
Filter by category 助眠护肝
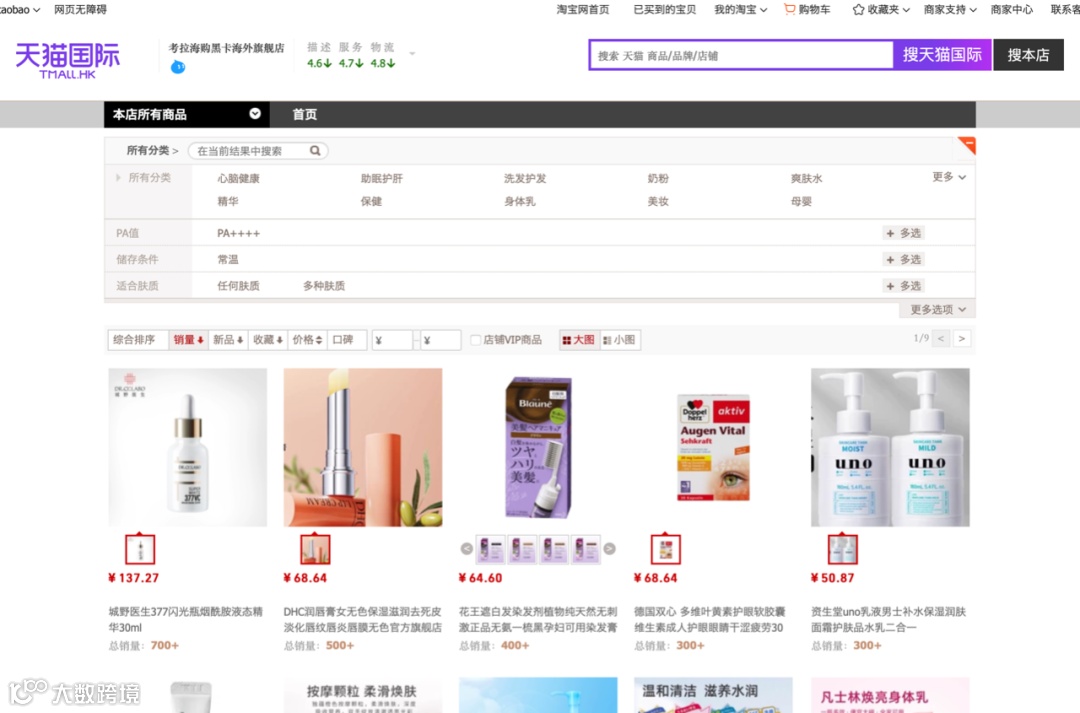382,178
